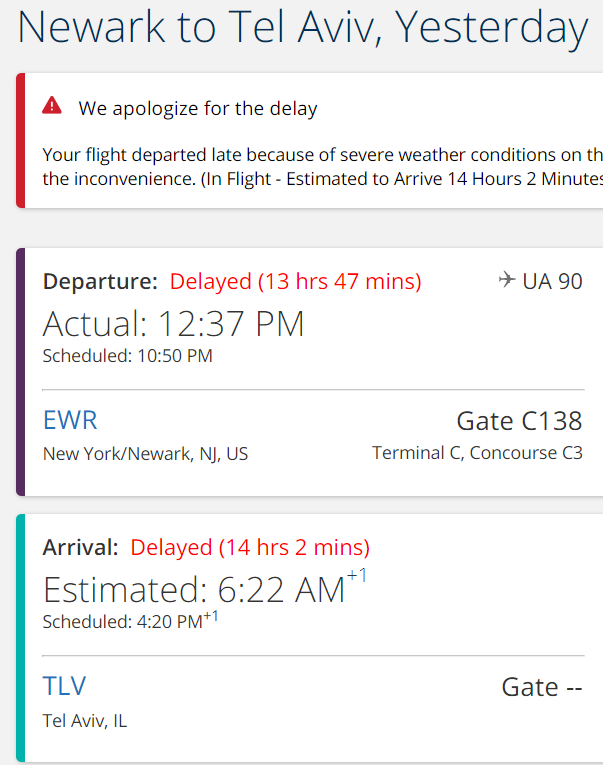The width and height of the screenshot is (603, 765).
Task: Click the Gate C138 label
Action: coord(519,421)
